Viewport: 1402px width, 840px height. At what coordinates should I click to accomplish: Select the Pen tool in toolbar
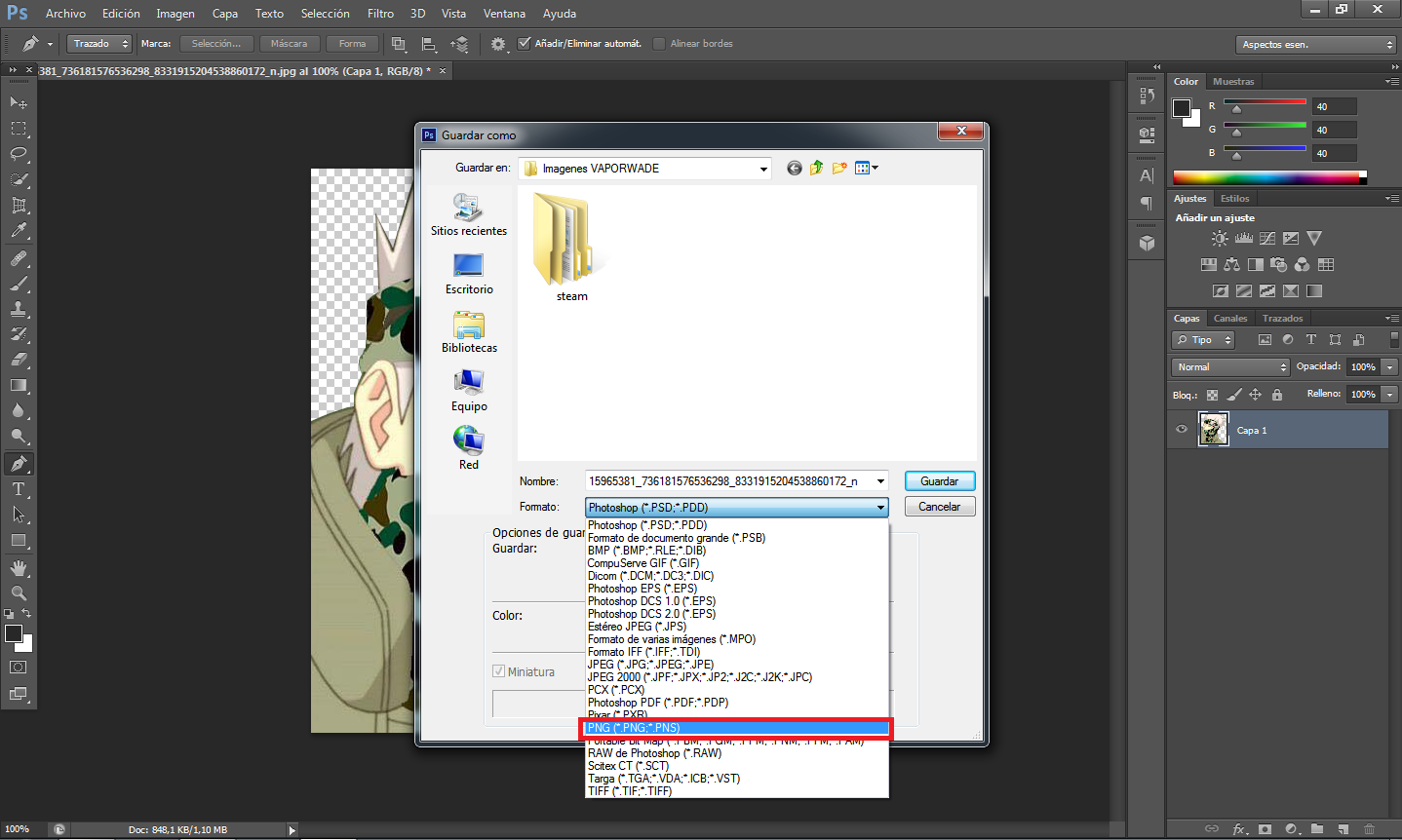pos(19,464)
